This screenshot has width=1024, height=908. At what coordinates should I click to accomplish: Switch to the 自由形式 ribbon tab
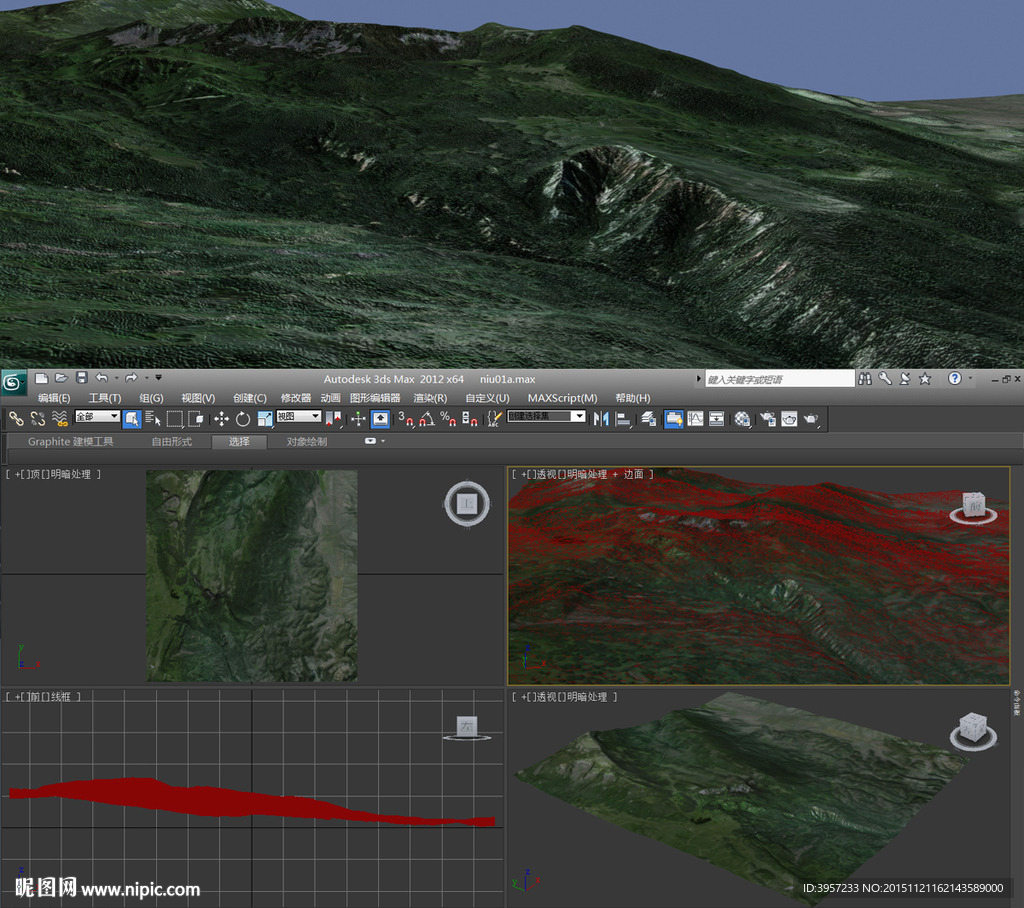pyautogui.click(x=171, y=441)
